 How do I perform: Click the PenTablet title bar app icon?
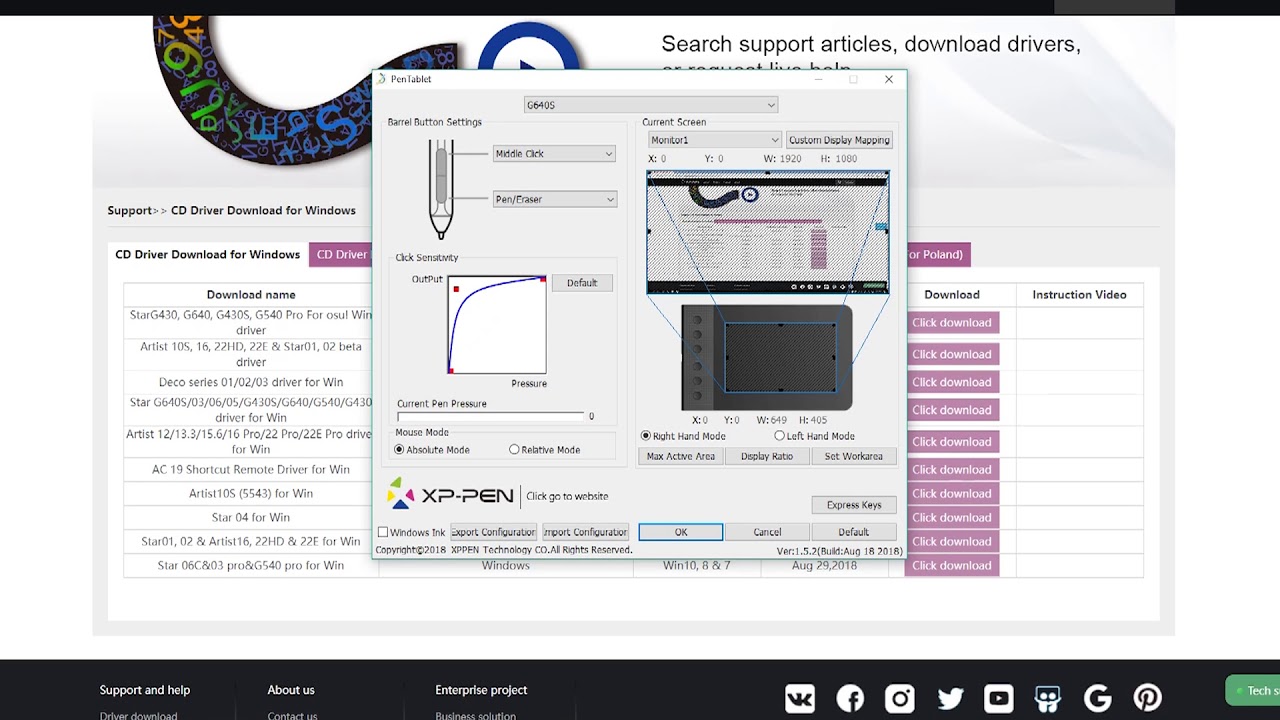[381, 79]
